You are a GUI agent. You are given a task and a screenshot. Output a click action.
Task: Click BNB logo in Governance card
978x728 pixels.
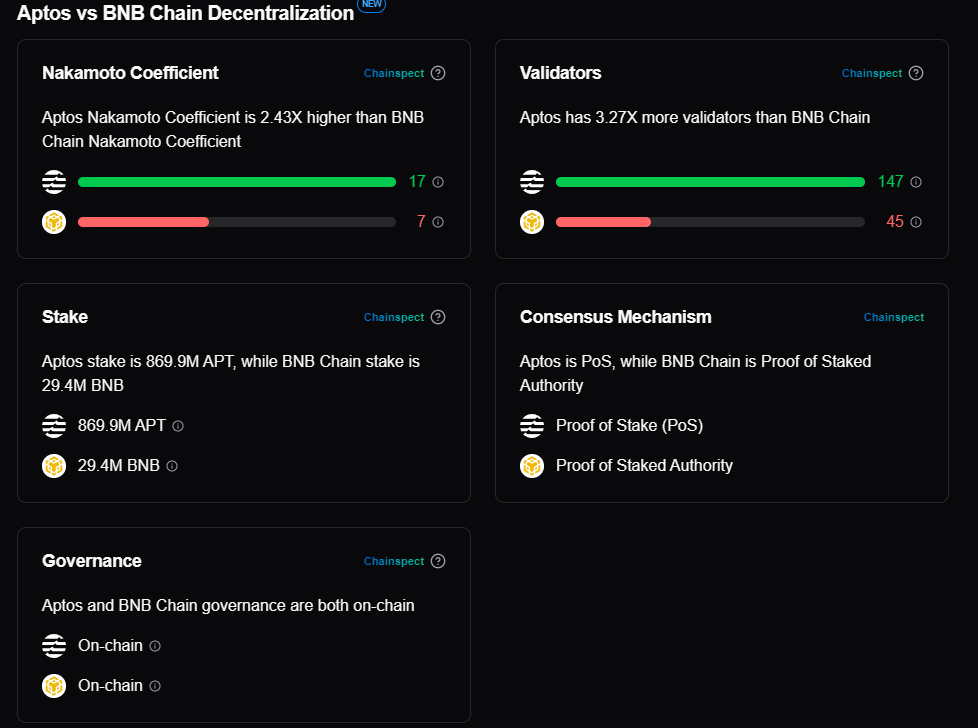pos(54,686)
